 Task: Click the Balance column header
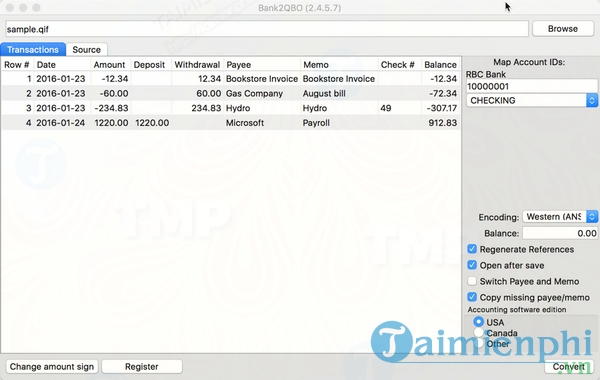coord(440,65)
